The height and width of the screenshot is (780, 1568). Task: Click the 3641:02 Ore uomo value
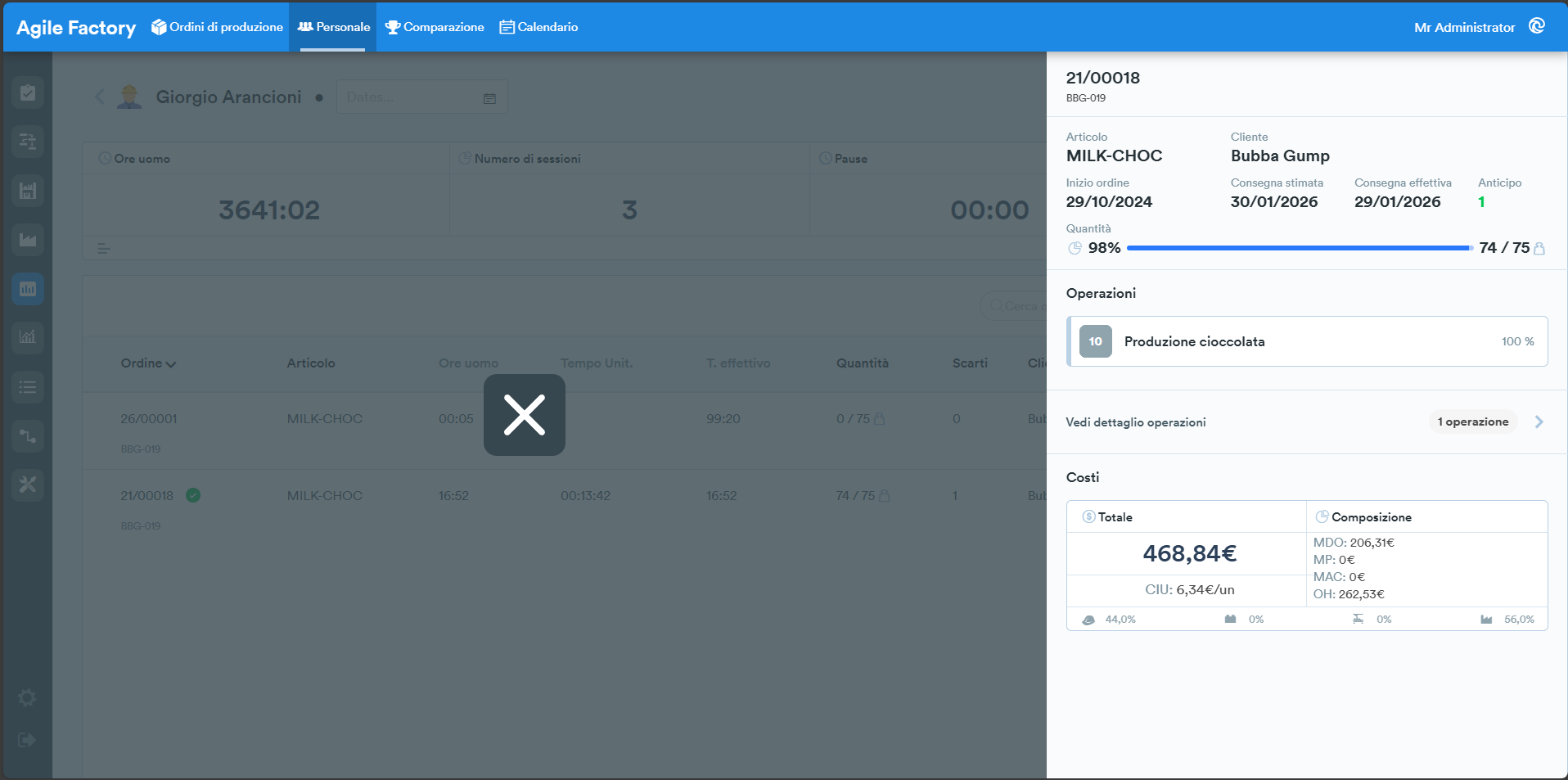coord(269,210)
